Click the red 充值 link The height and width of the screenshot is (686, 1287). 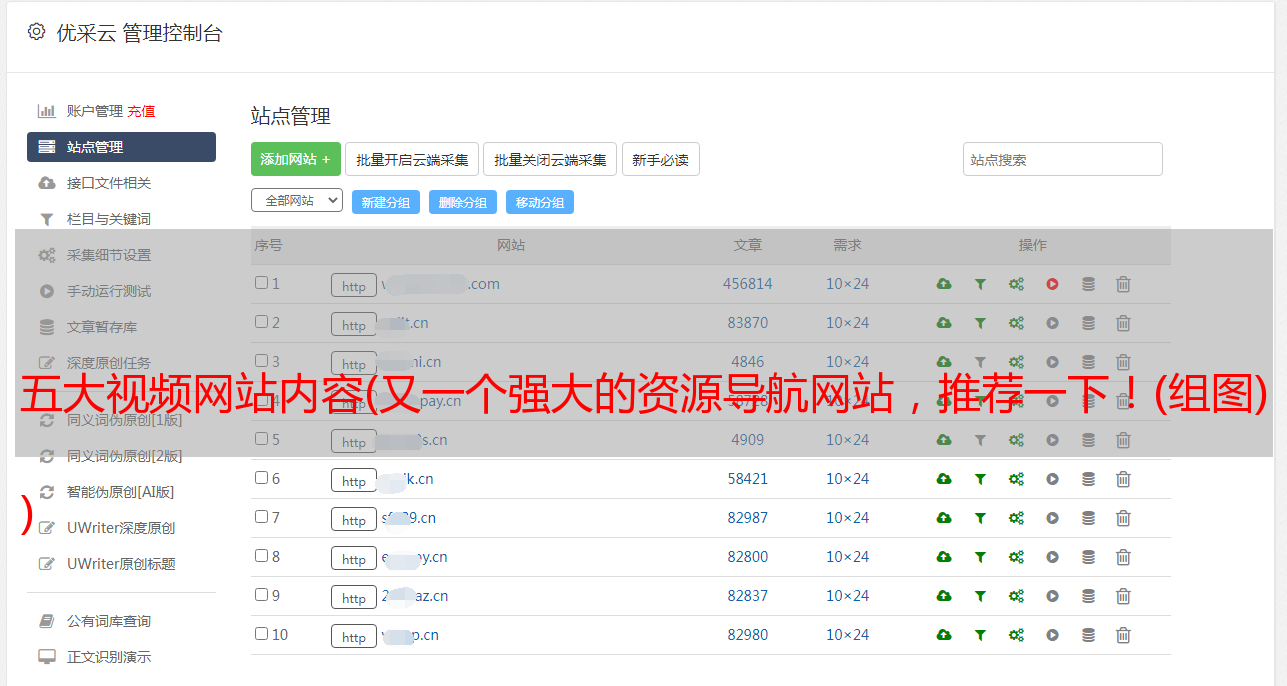(141, 111)
